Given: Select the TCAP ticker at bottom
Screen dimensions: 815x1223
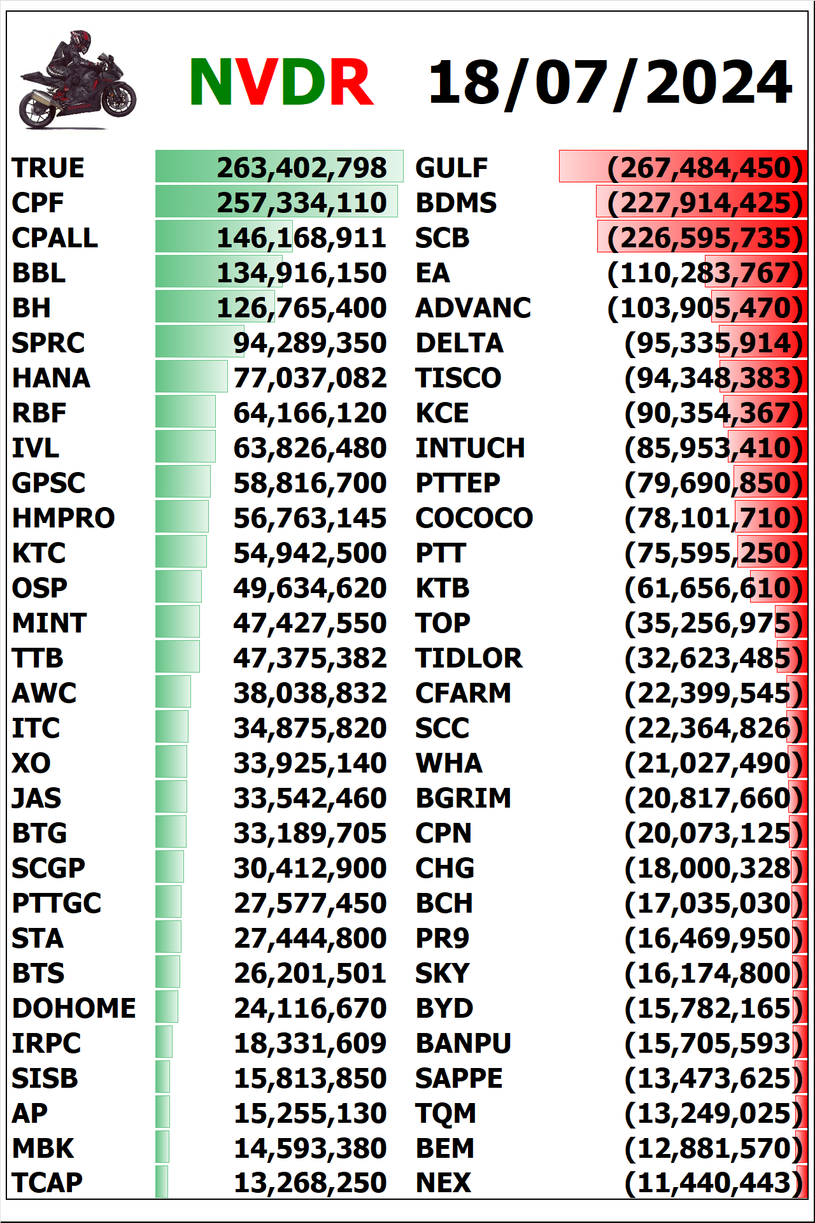Looking at the screenshot, I should 47,1183.
